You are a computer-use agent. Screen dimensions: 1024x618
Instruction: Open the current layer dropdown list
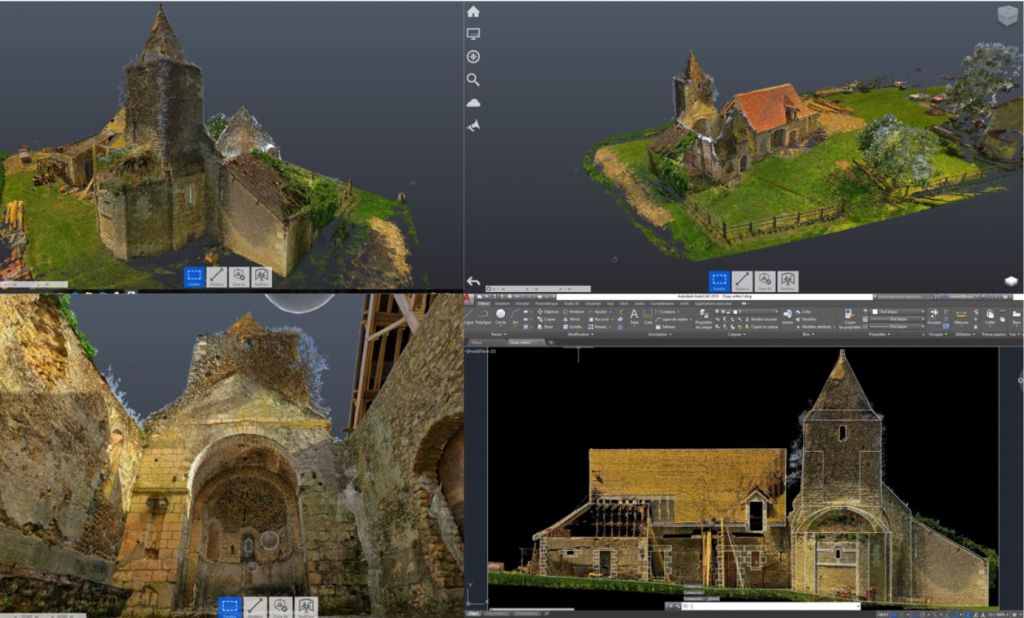pos(746,311)
